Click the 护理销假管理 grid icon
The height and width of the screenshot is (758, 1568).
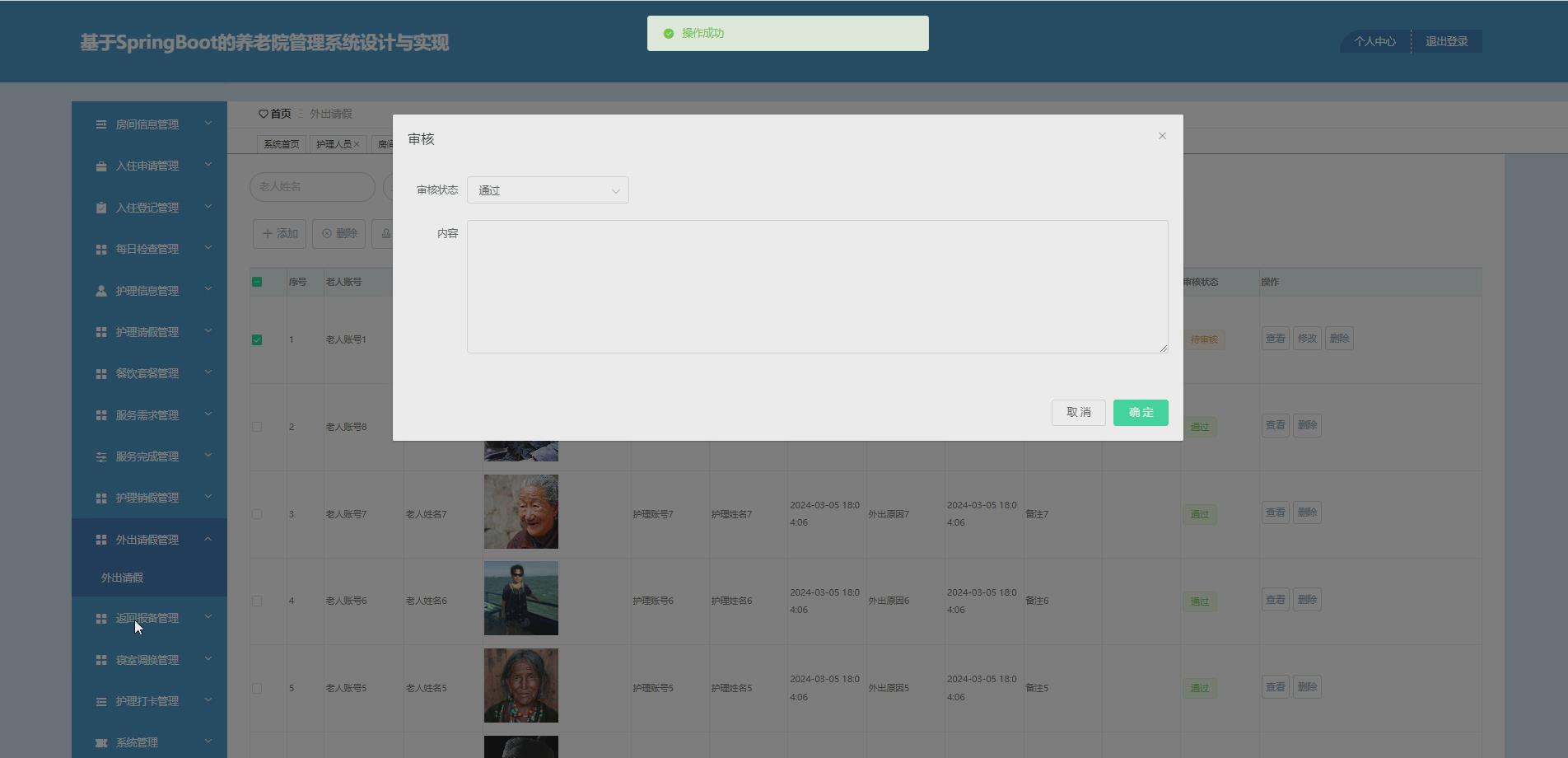[101, 498]
